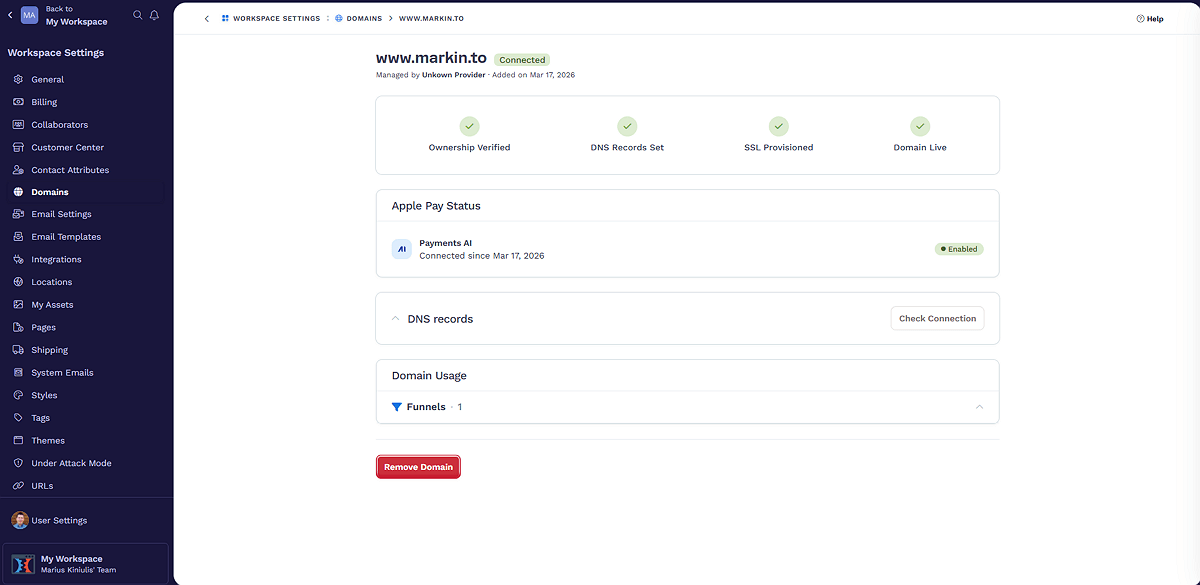Click the Shipping truck icon
Image resolution: width=1200 pixels, height=585 pixels.
pos(19,350)
